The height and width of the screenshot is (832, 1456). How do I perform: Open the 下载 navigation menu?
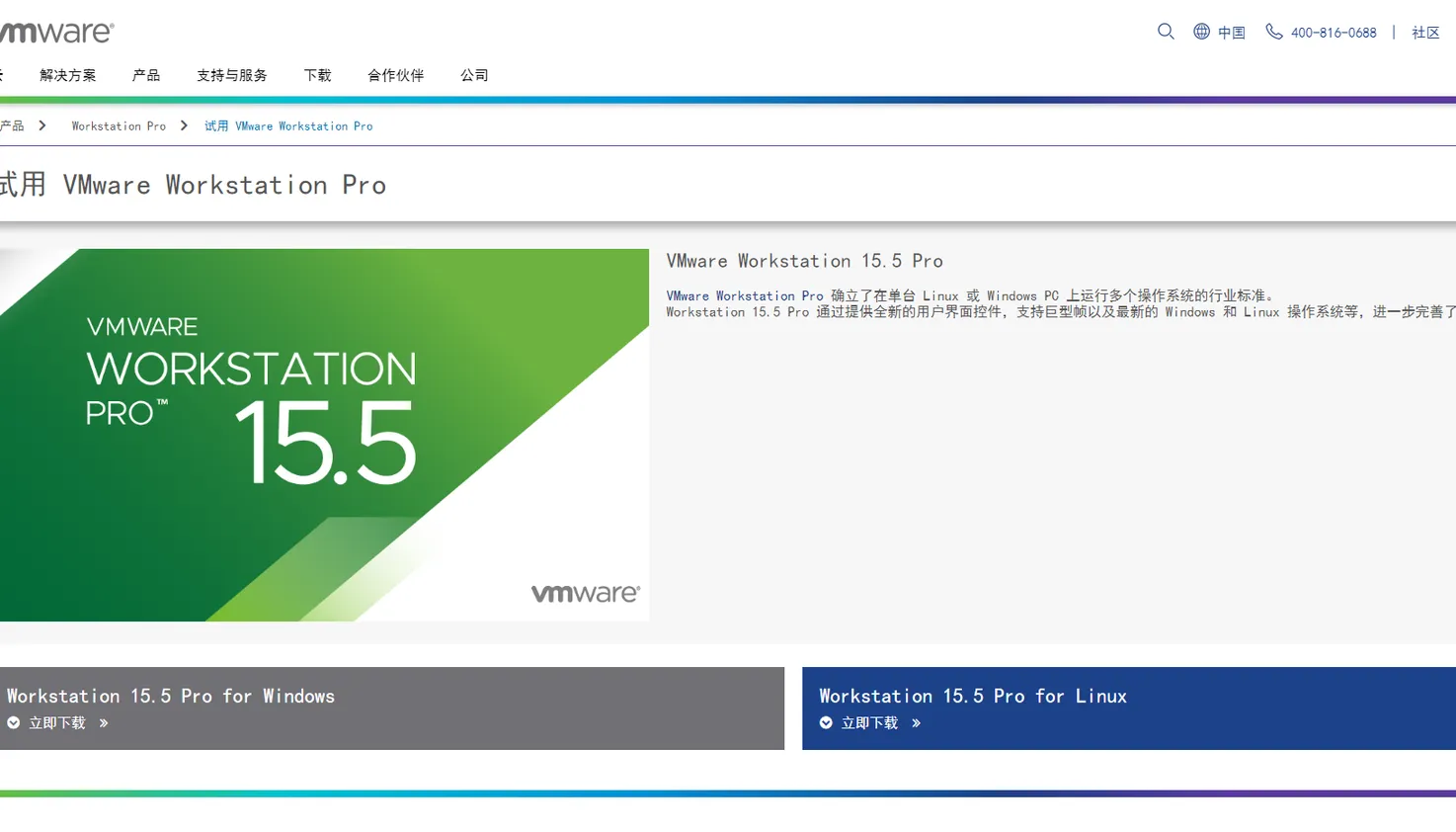318,75
